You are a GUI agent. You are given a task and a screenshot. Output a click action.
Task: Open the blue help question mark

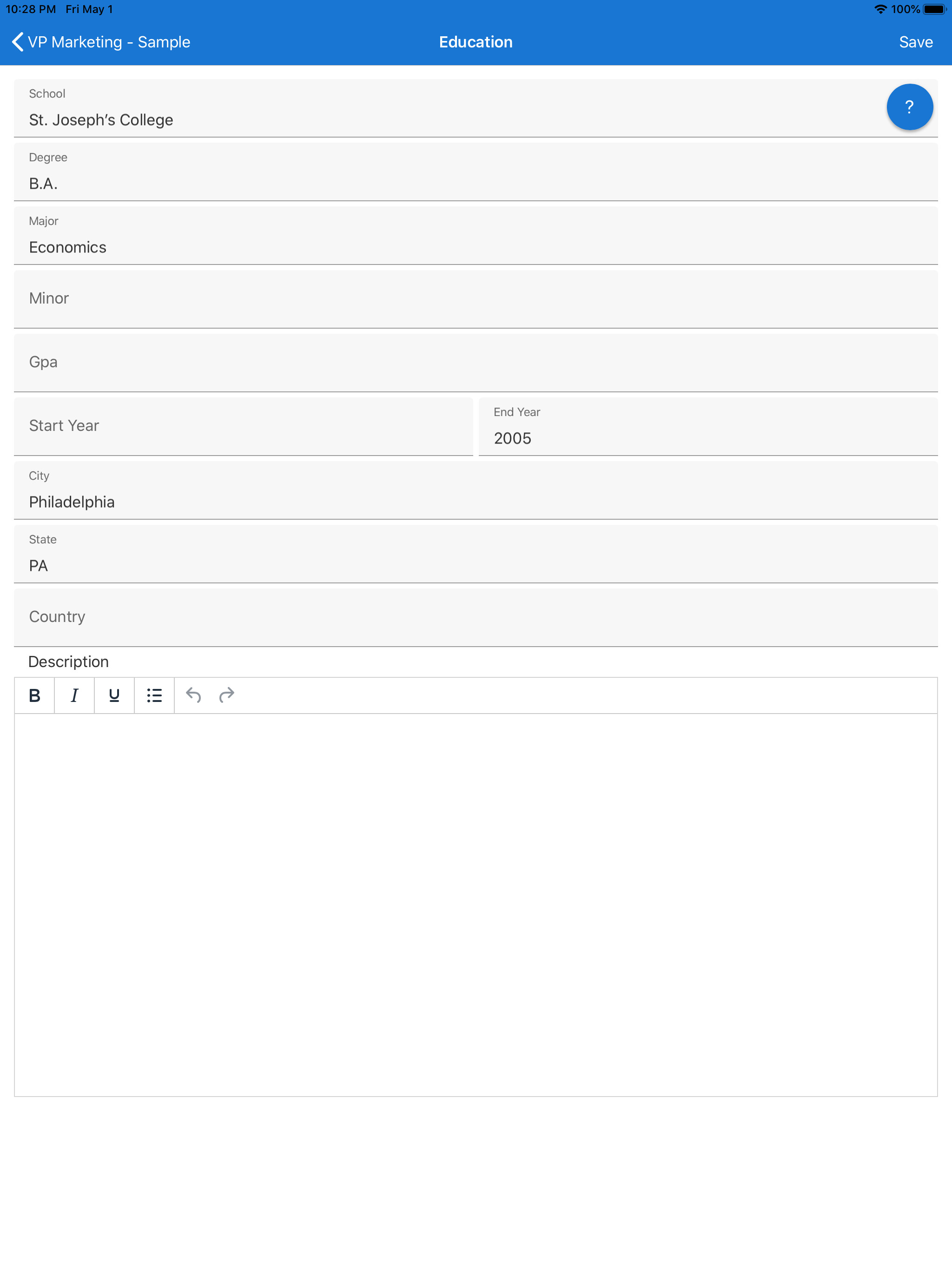[909, 107]
